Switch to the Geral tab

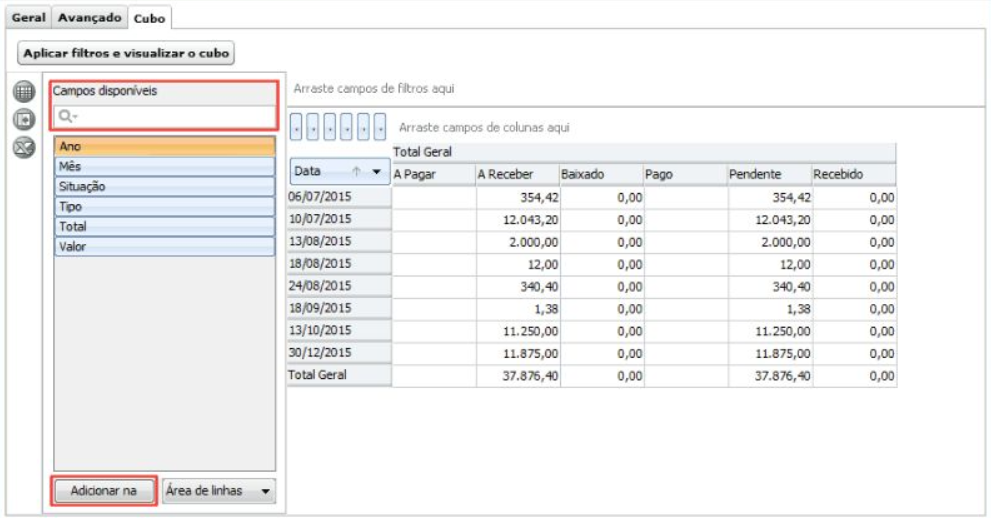coord(28,18)
